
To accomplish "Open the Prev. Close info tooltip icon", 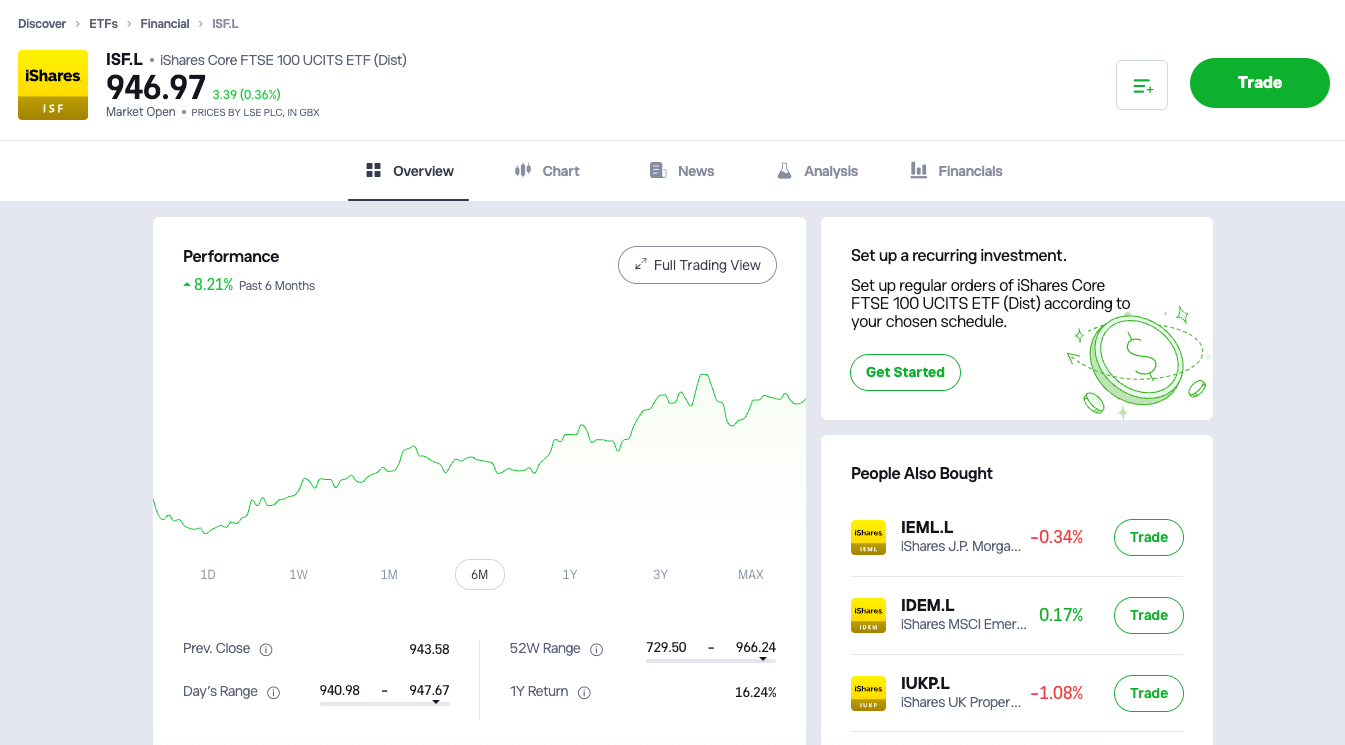I will pos(266,649).
